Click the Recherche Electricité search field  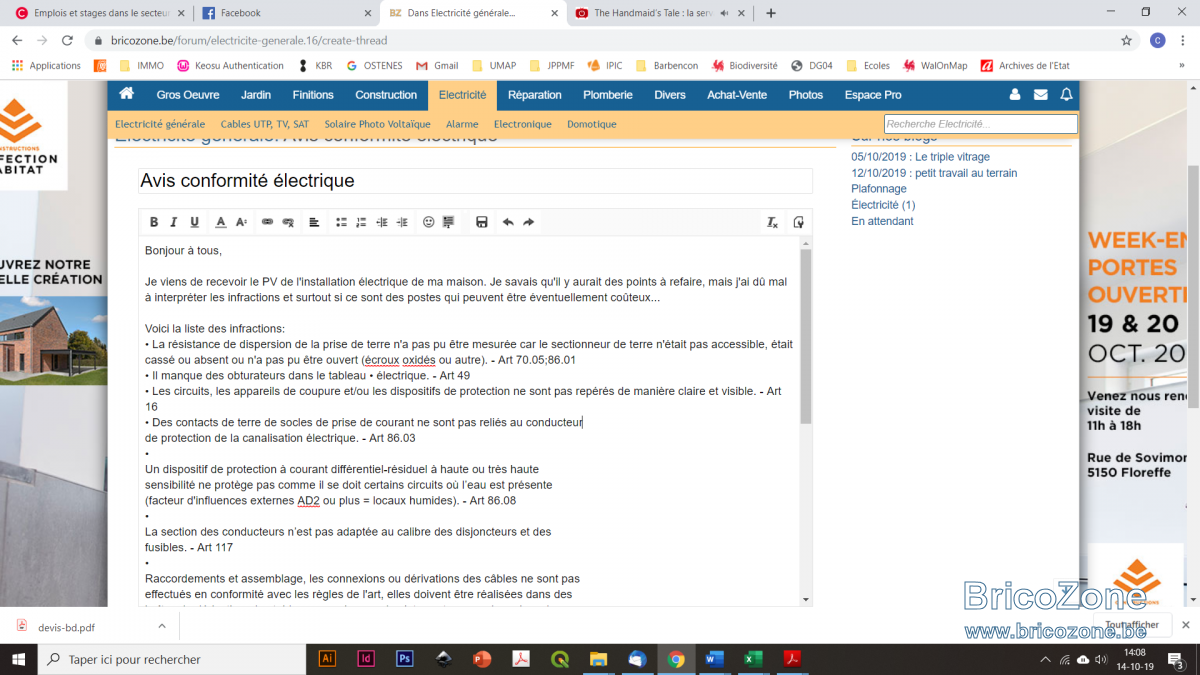tap(981, 124)
